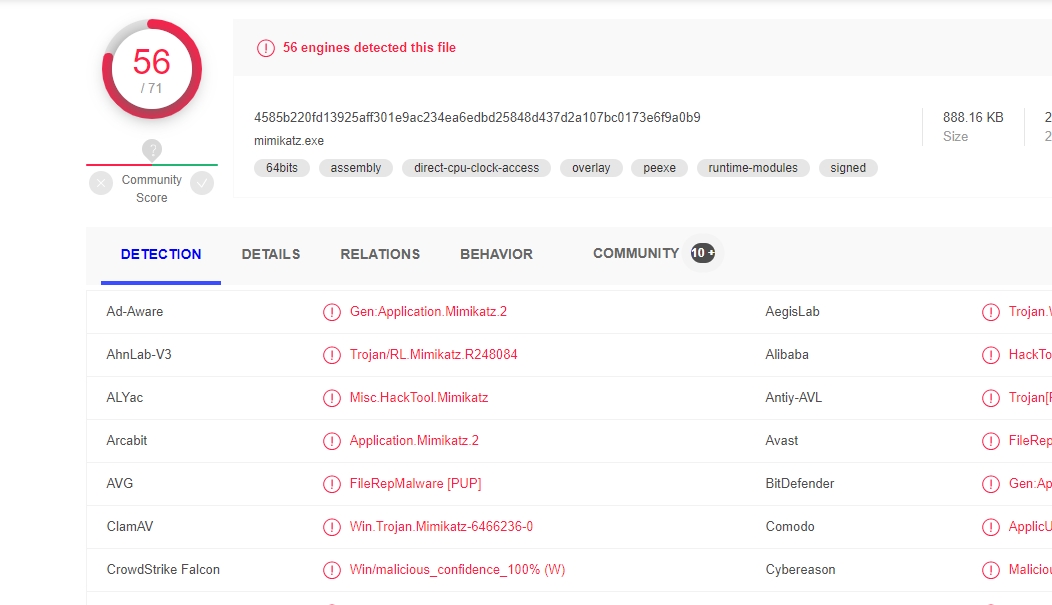Click the file SHA-256 hash text
Image resolution: width=1052 pixels, height=605 pixels.
[477, 117]
